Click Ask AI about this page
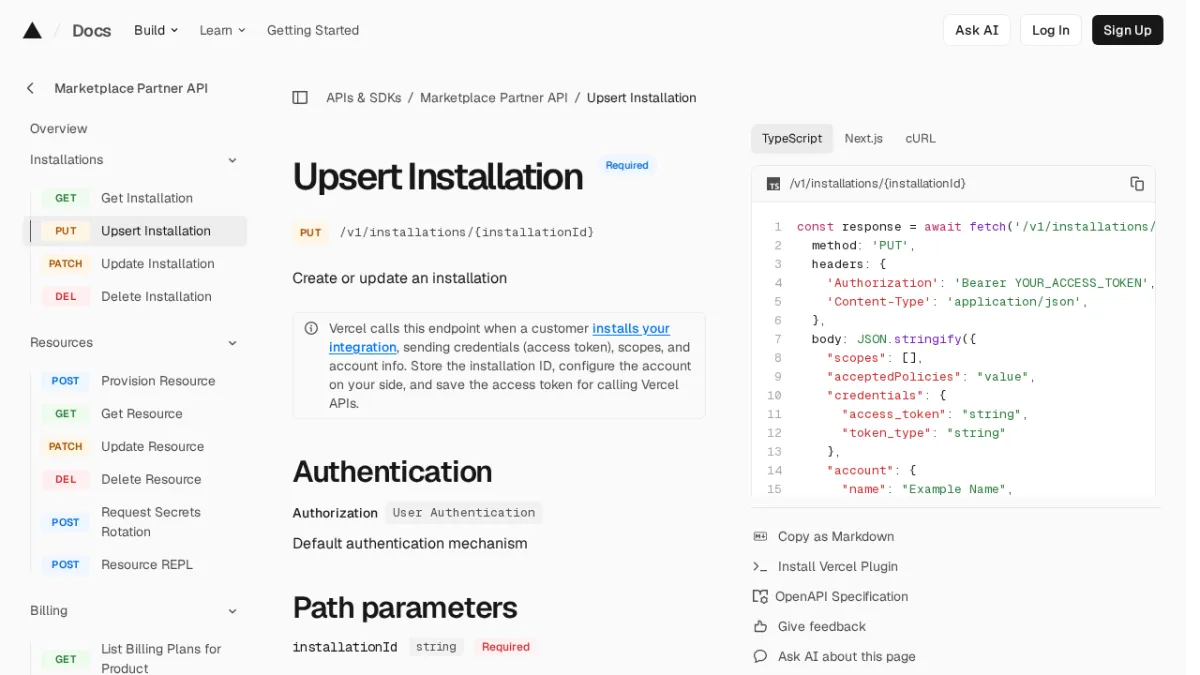Viewport: 1200px width, 675px height. [847, 657]
